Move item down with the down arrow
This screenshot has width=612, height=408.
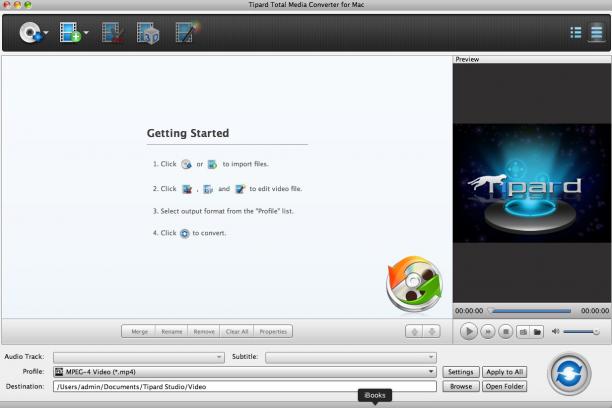pyautogui.click(x=432, y=332)
